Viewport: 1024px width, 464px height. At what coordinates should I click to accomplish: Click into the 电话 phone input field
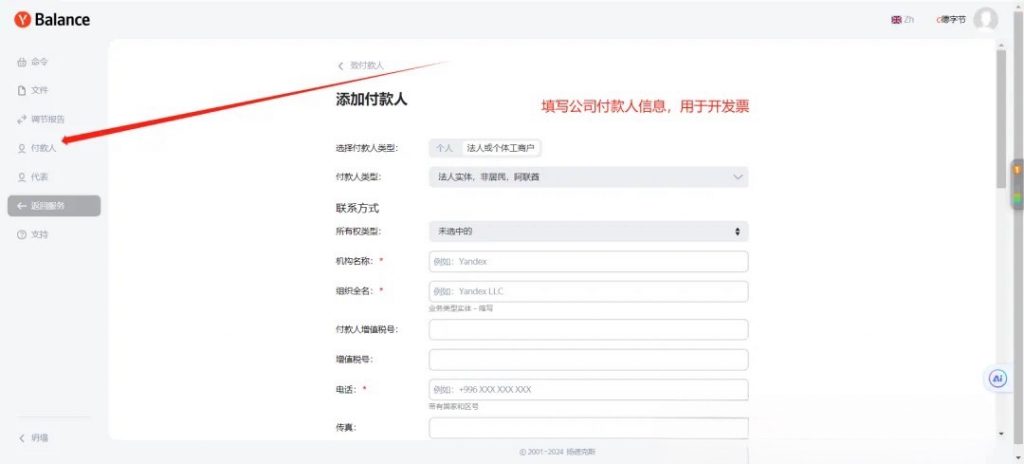[x=588, y=390]
